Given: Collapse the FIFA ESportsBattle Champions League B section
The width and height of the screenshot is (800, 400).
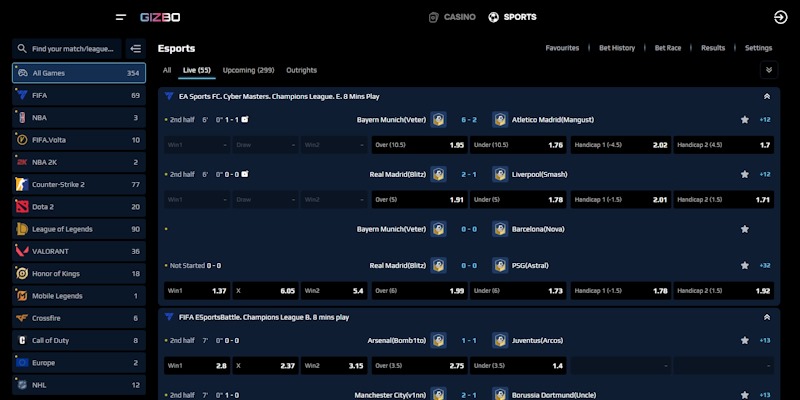Looking at the screenshot, I should click(x=766, y=317).
